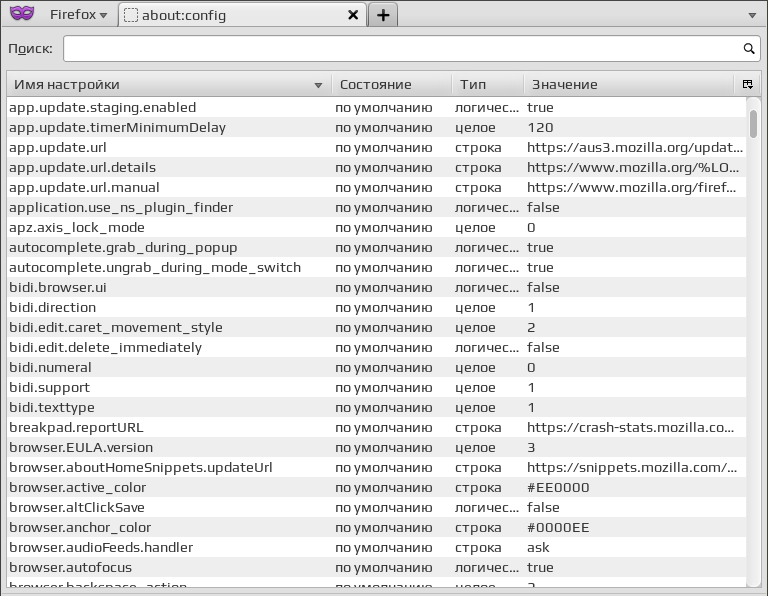Select browser.audioFeeds.handler preference
768x596 pixels.
point(377,548)
